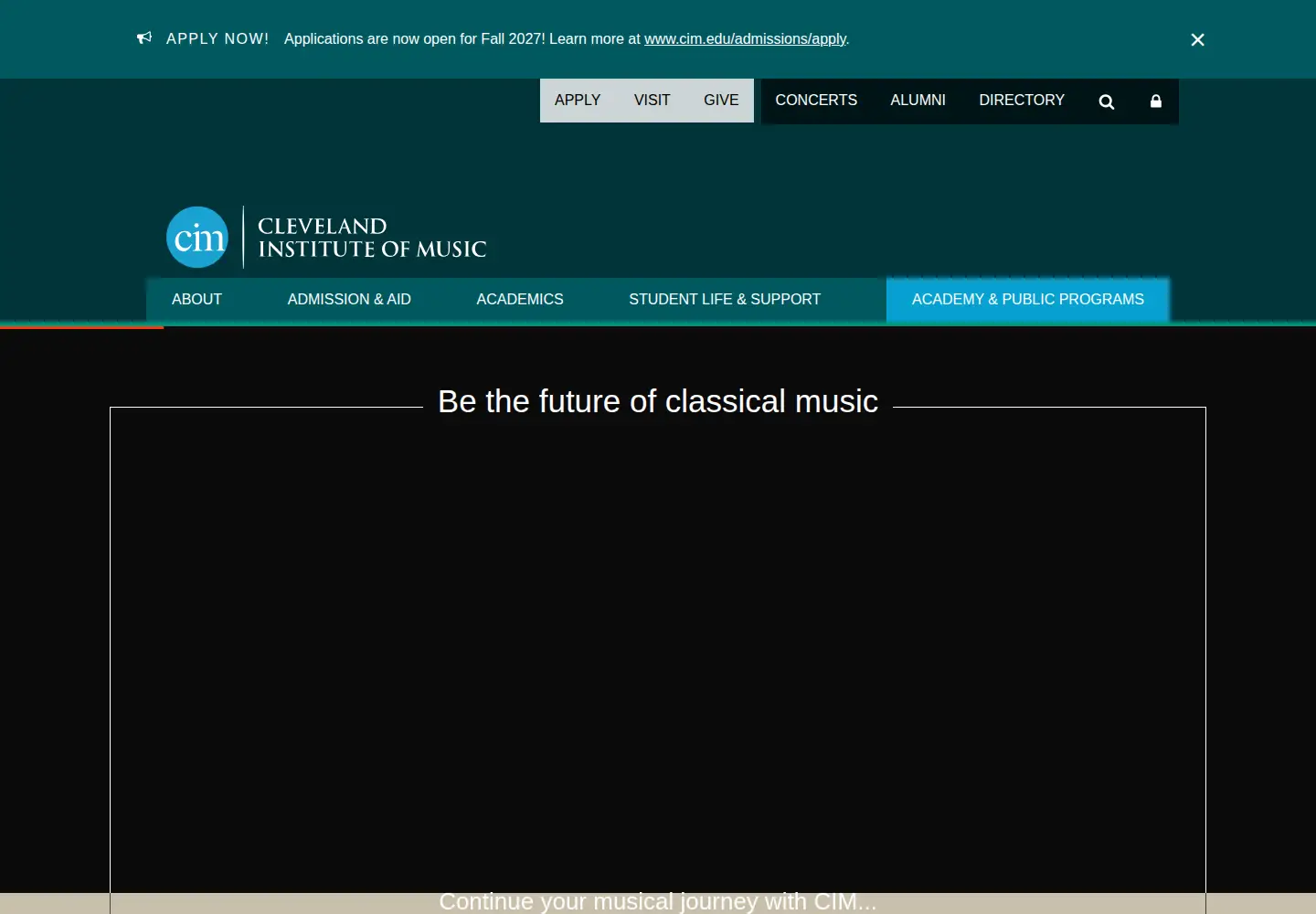Open the Alumni menu item

918,101
